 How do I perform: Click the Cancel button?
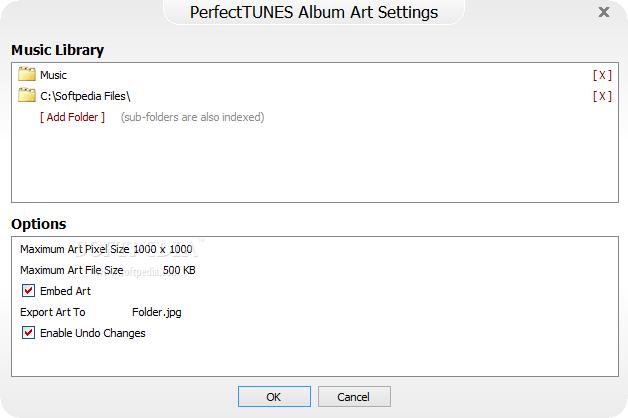coord(354,396)
